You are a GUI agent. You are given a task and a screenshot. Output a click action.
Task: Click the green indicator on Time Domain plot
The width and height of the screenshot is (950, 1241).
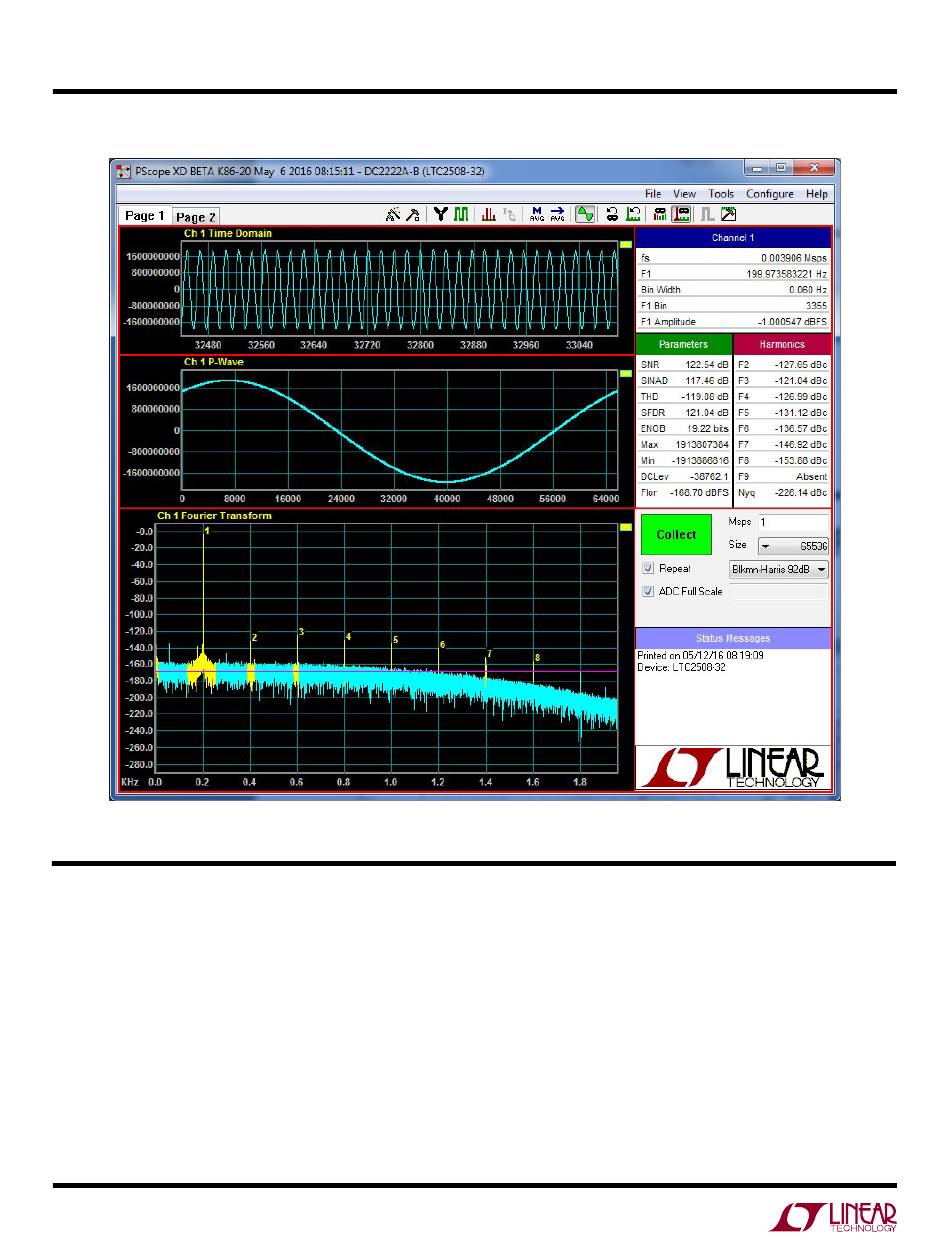(x=626, y=244)
